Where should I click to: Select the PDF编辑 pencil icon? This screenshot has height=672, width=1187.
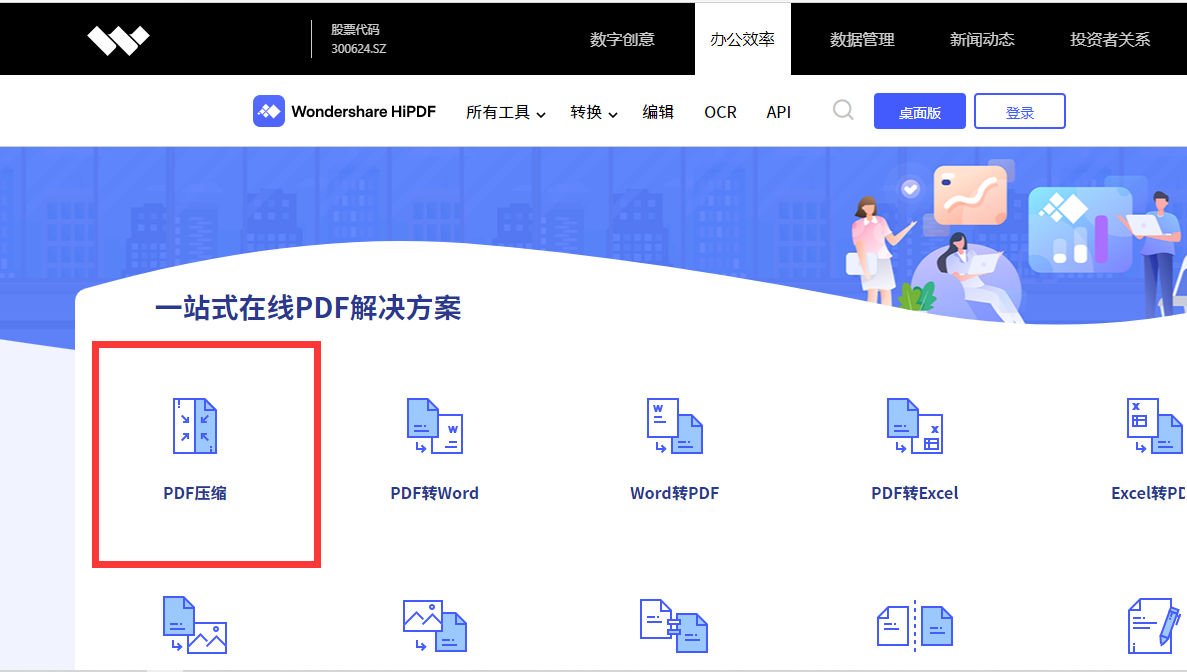point(1150,625)
